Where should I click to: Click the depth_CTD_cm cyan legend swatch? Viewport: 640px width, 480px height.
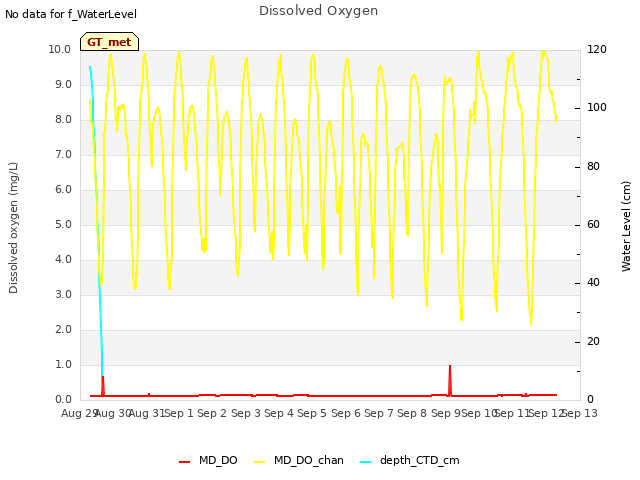point(366,462)
